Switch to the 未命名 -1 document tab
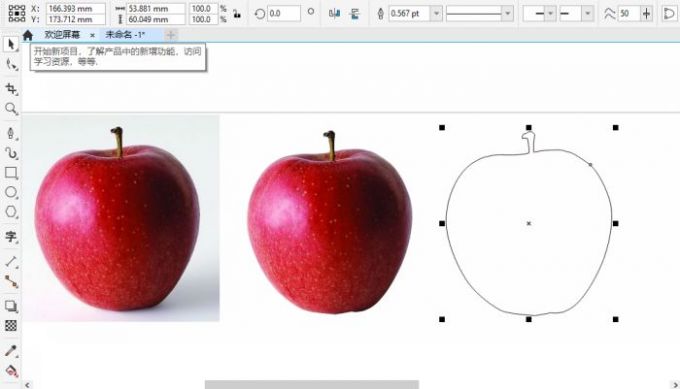This screenshot has height=389, width=680. pyautogui.click(x=125, y=35)
